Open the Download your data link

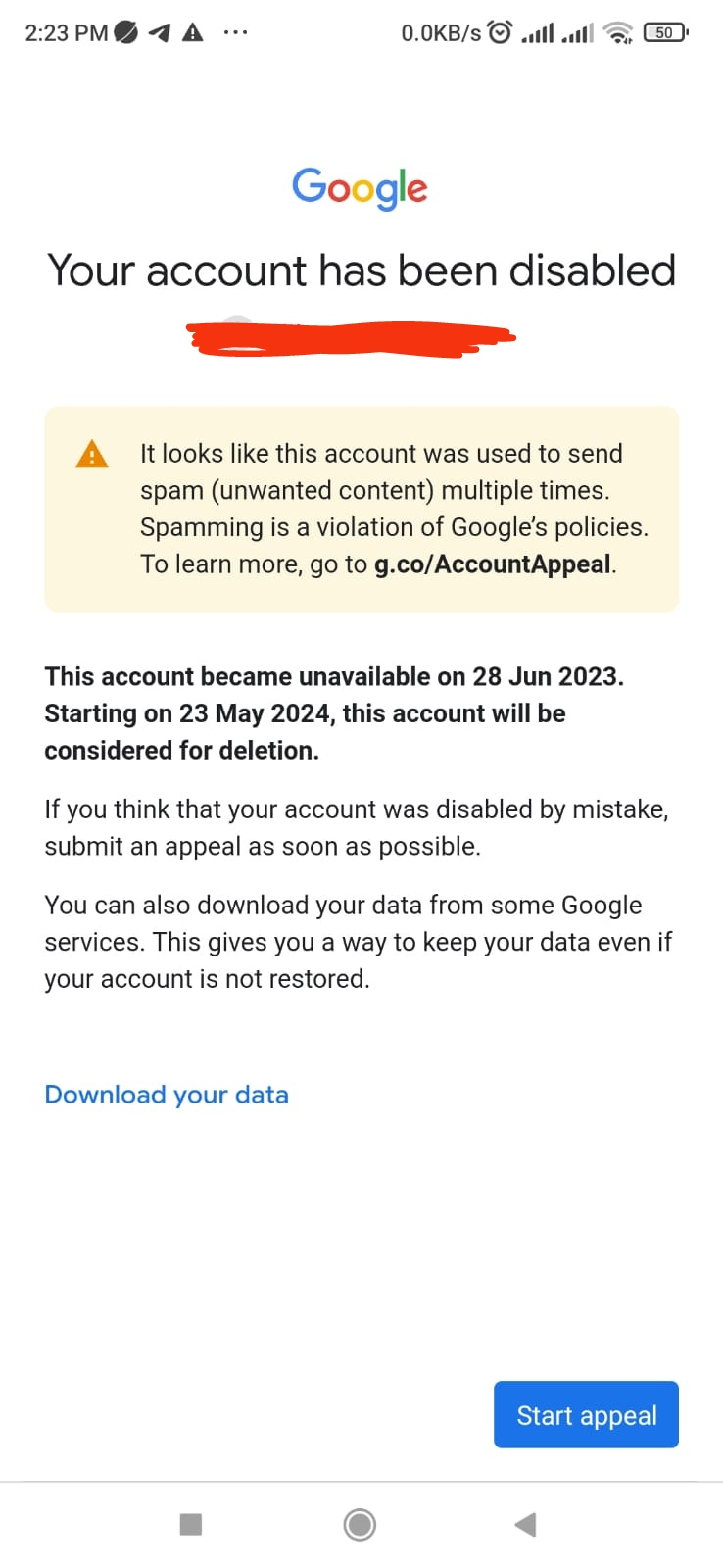coord(167,1095)
